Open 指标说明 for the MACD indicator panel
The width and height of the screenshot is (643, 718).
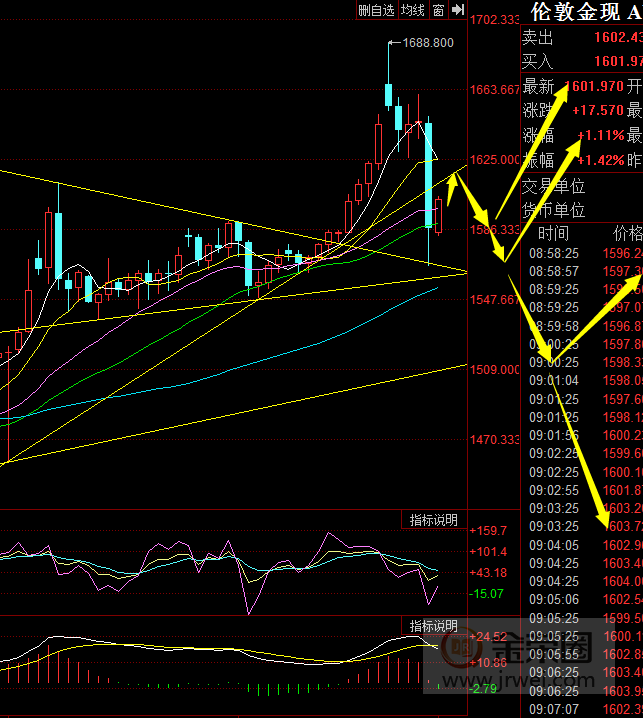coord(434,626)
